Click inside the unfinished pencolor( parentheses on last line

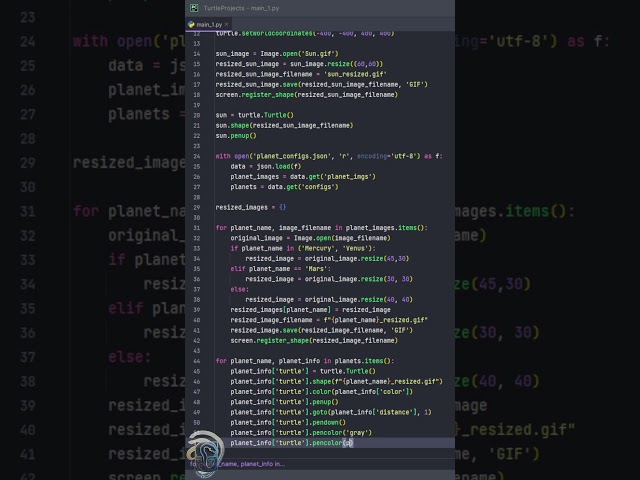[348, 443]
